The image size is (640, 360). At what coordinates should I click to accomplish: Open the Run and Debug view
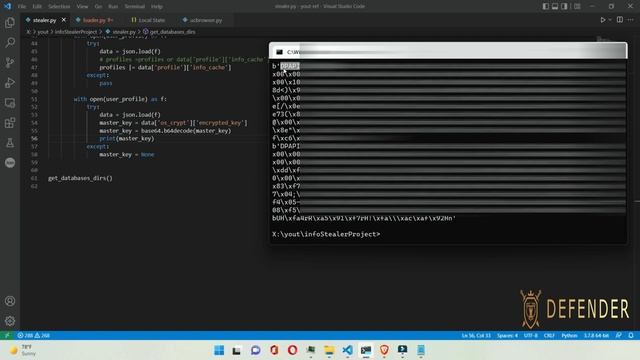(10, 82)
